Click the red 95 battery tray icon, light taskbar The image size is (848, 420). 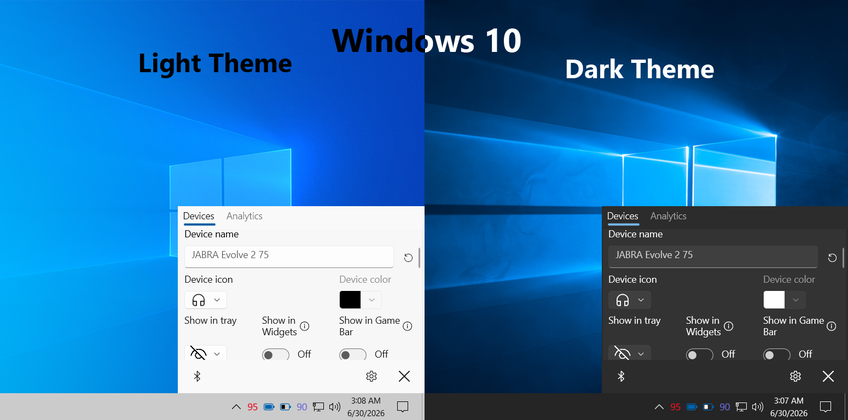click(x=253, y=407)
